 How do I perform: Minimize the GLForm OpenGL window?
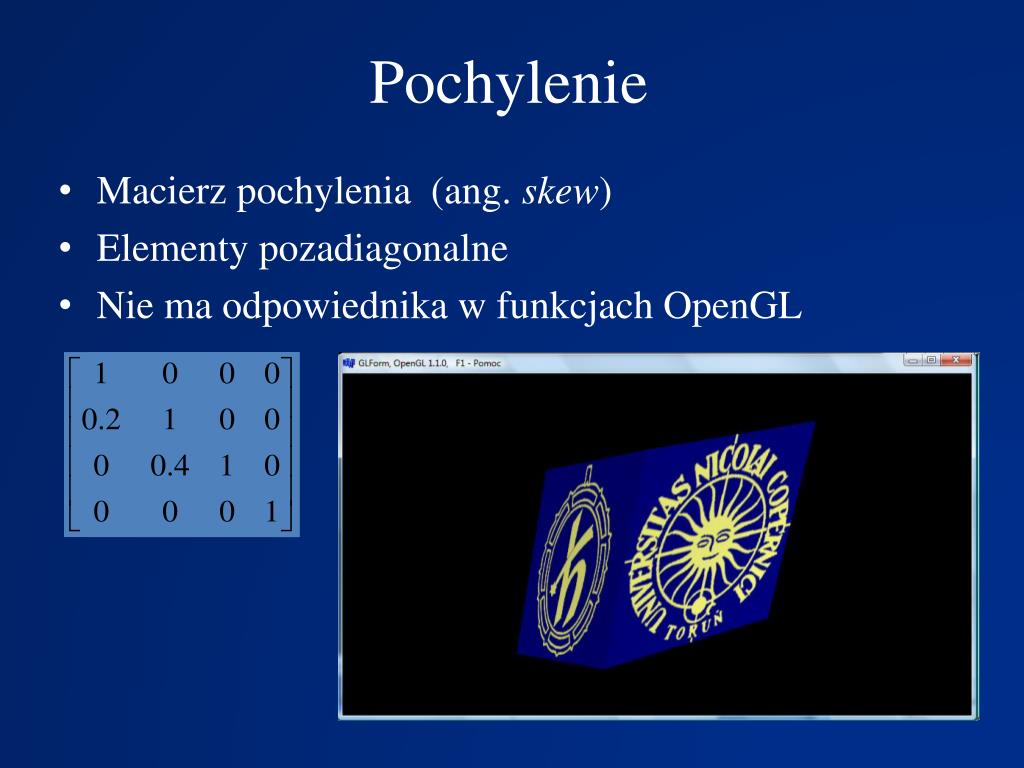click(x=913, y=360)
